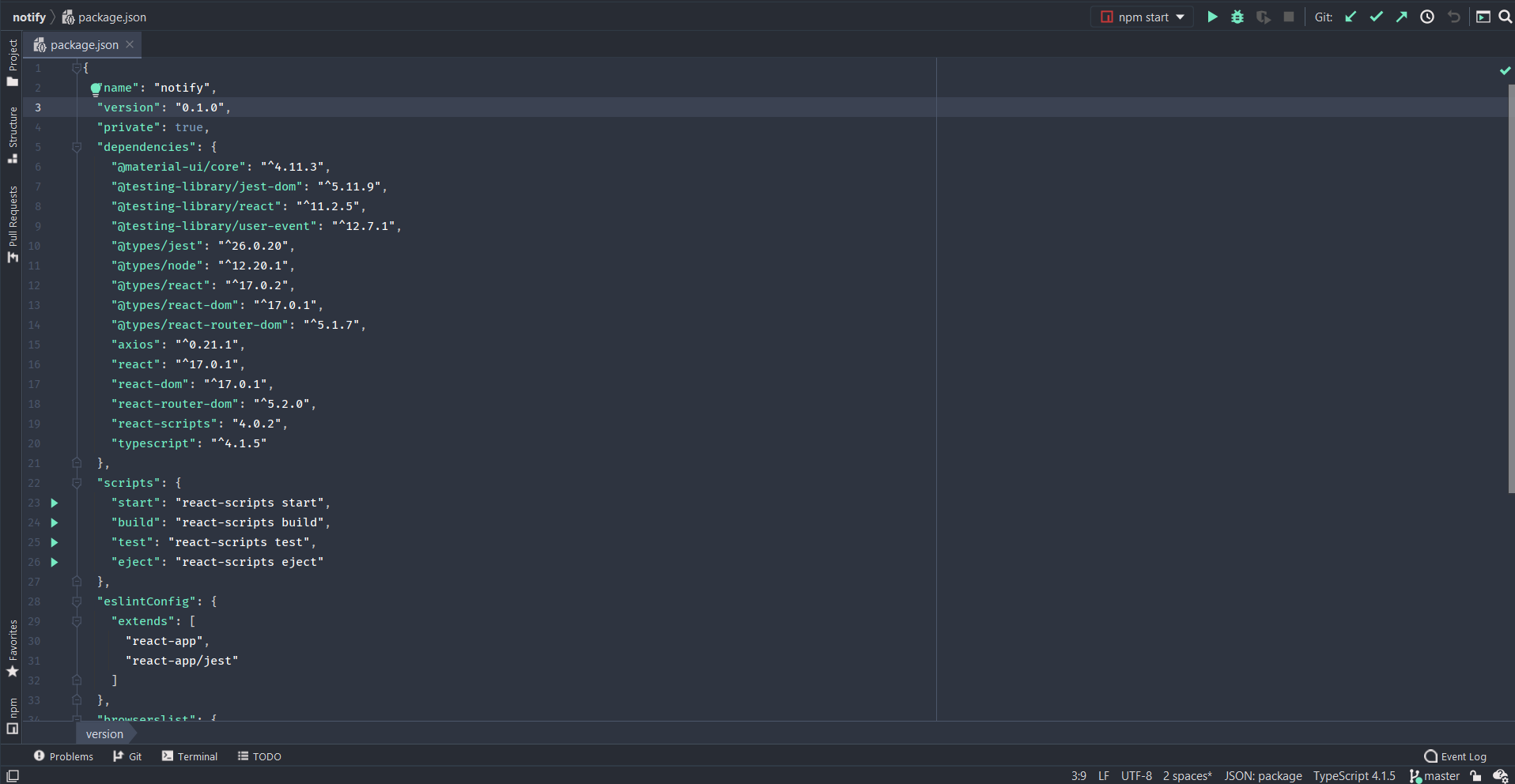This screenshot has width=1515, height=784.
Task: Open Search Everywhere magnifier icon
Action: tap(1505, 17)
